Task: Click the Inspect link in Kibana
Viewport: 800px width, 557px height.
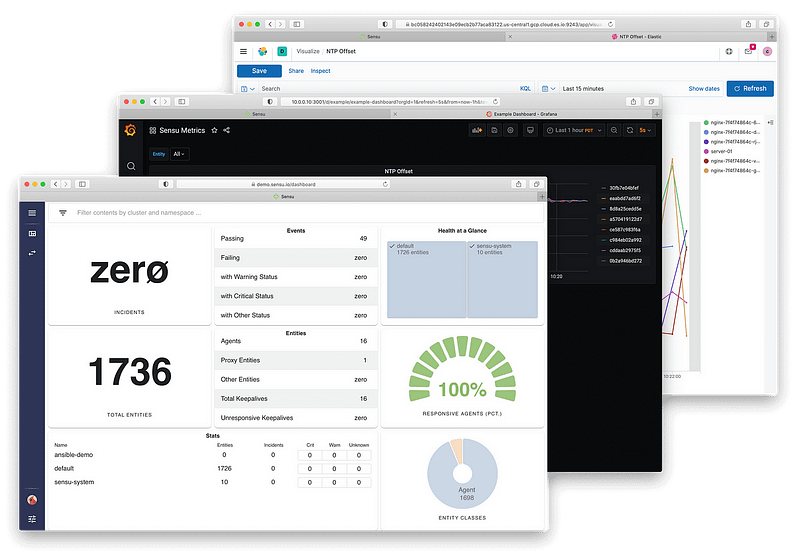Action: (320, 71)
